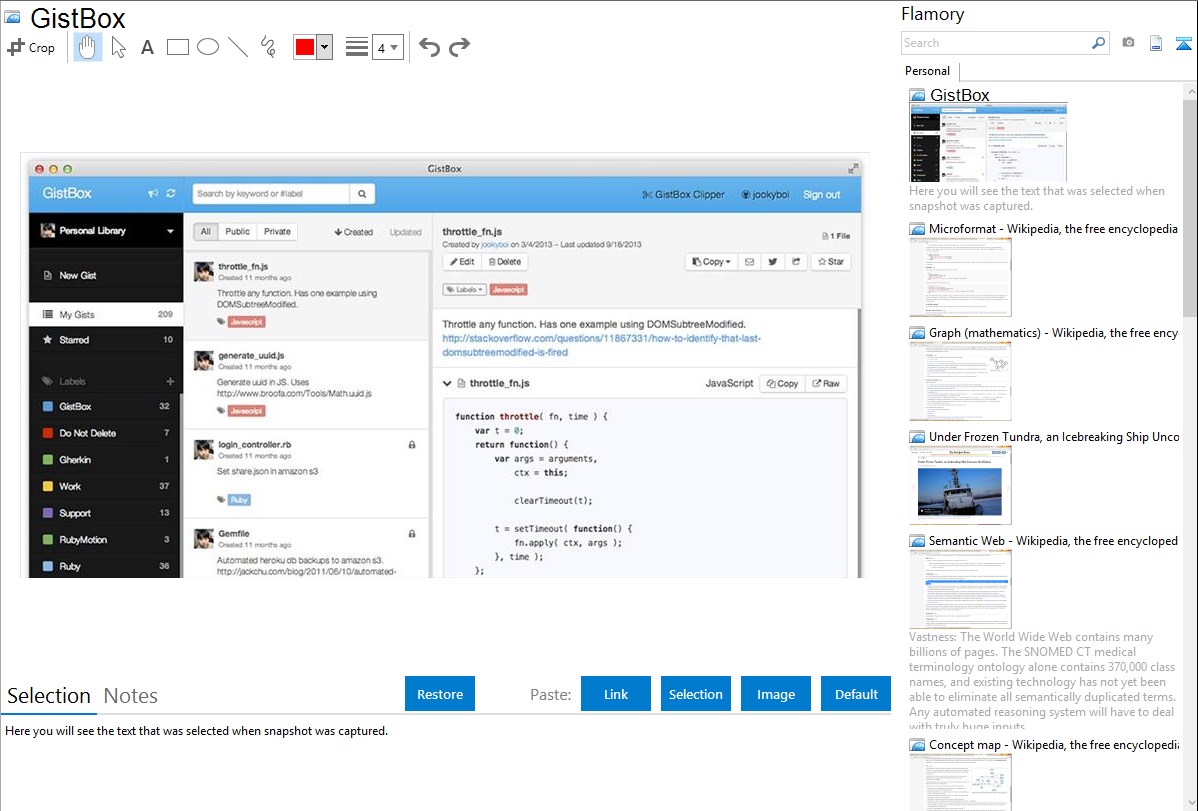The image size is (1198, 811).
Task: Activate the hand pan tool
Action: (88, 47)
